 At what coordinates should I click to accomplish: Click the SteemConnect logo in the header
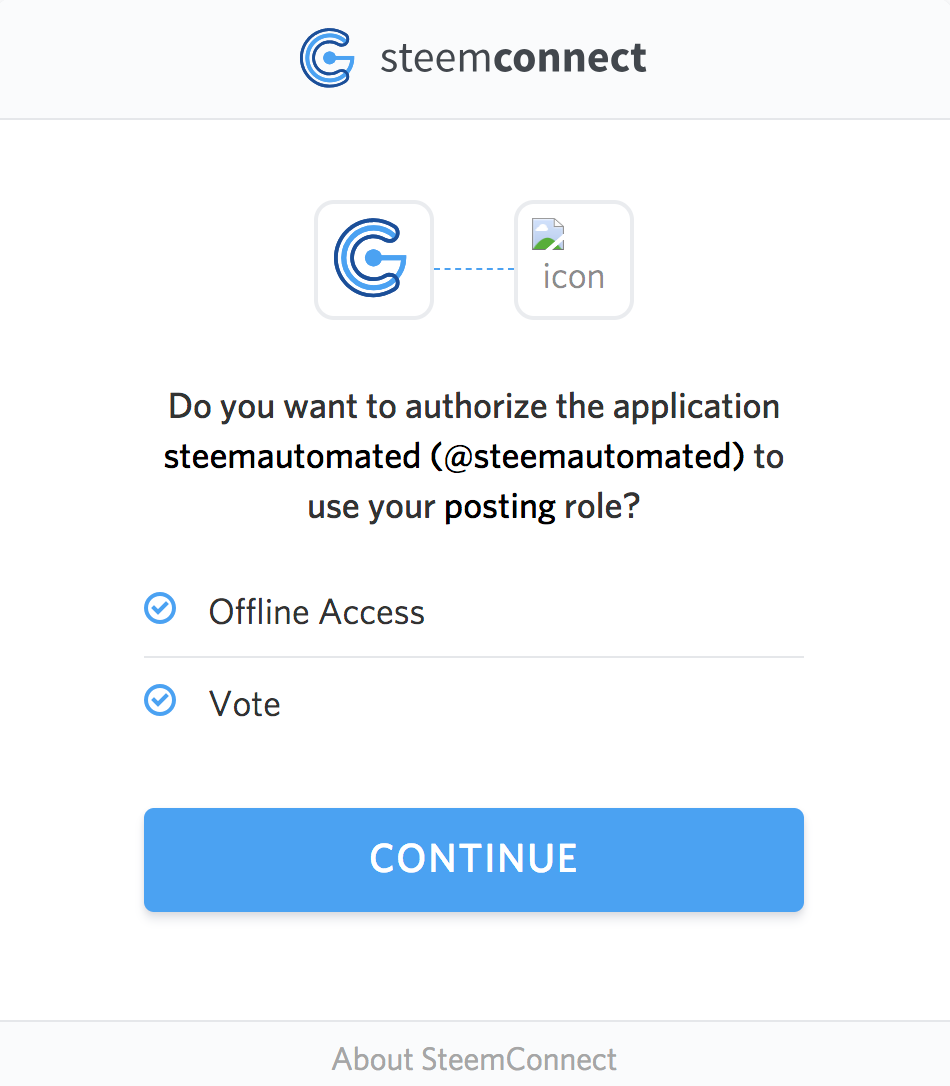[327, 58]
